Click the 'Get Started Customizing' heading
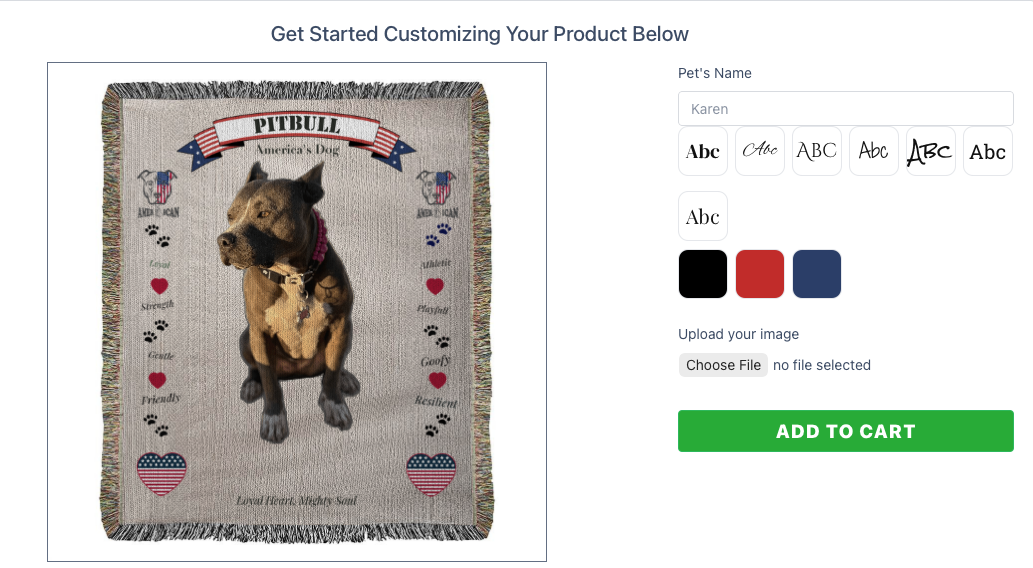Viewport: 1033px width, 568px height. 480,34
